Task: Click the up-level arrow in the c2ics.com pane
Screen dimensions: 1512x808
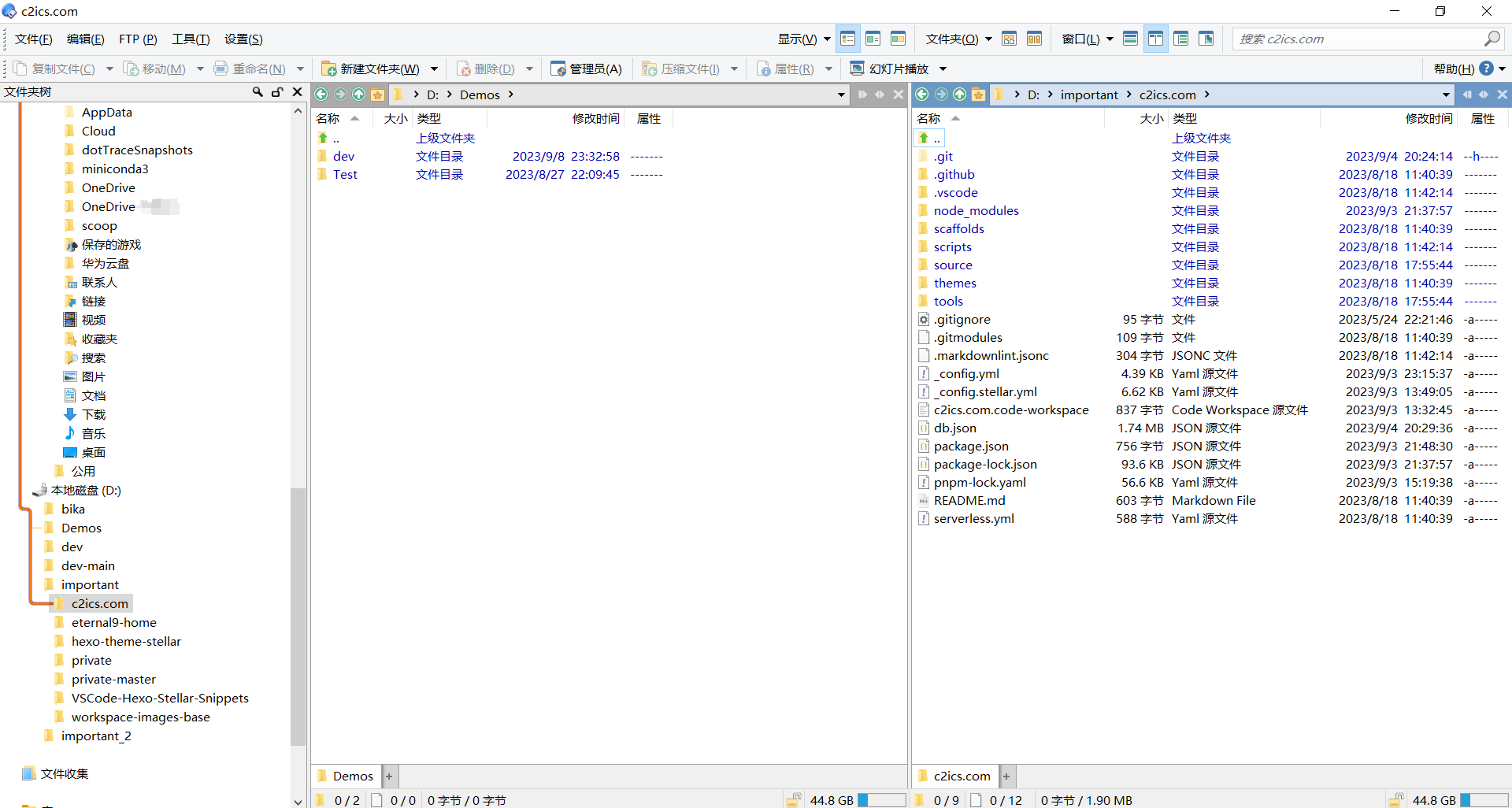Action: (960, 95)
